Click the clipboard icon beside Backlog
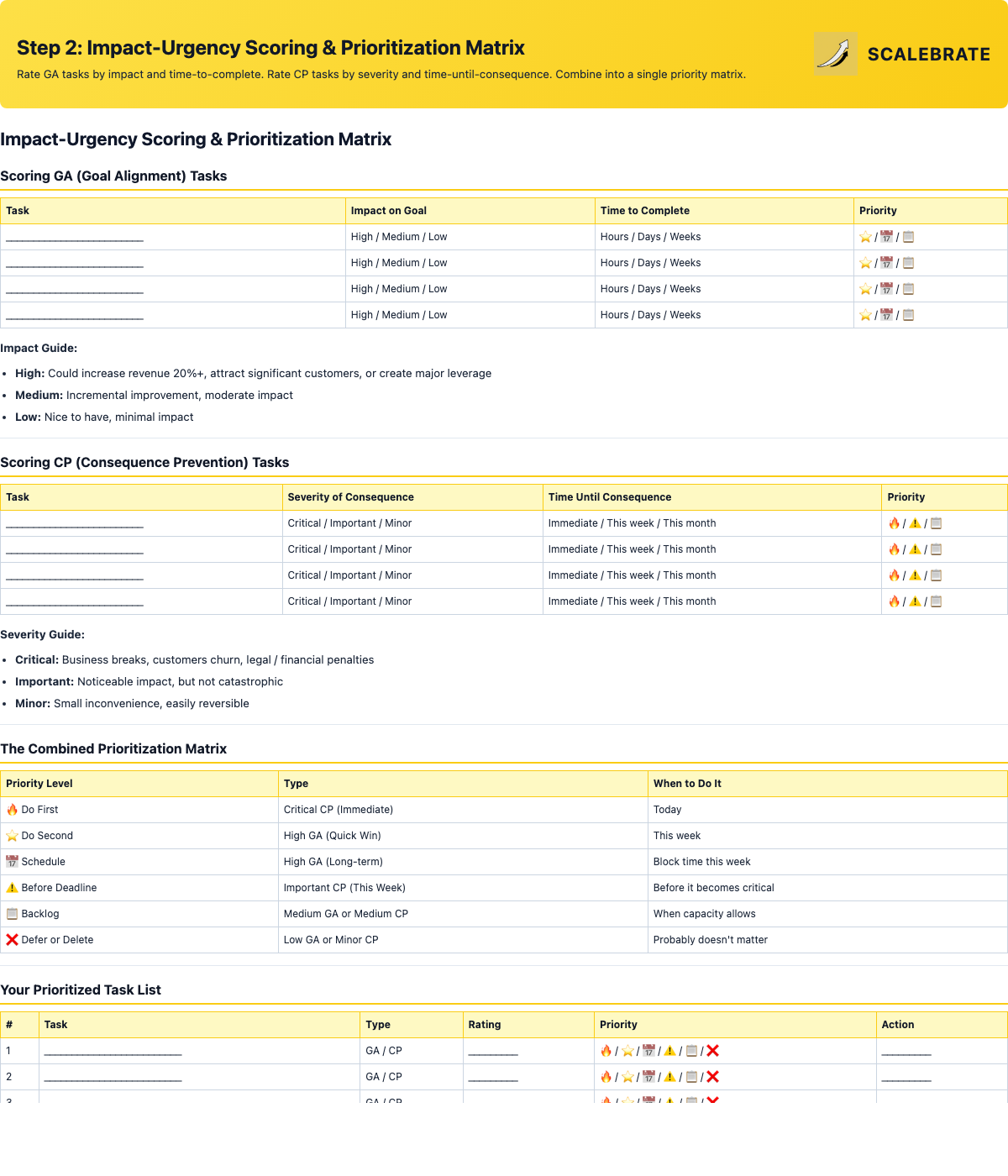The width and height of the screenshot is (1008, 1176). 12,914
